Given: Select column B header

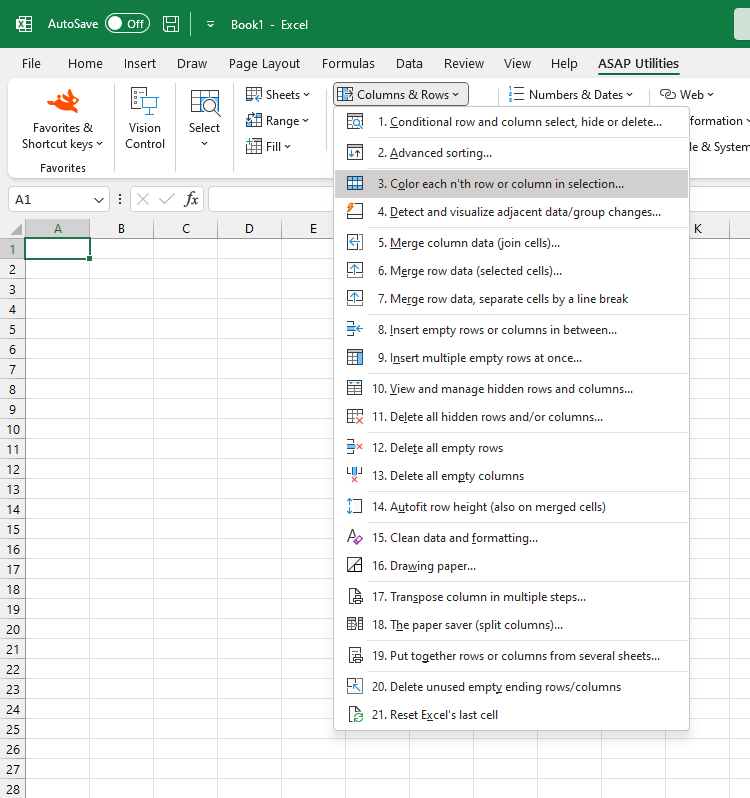Looking at the screenshot, I should [121, 229].
